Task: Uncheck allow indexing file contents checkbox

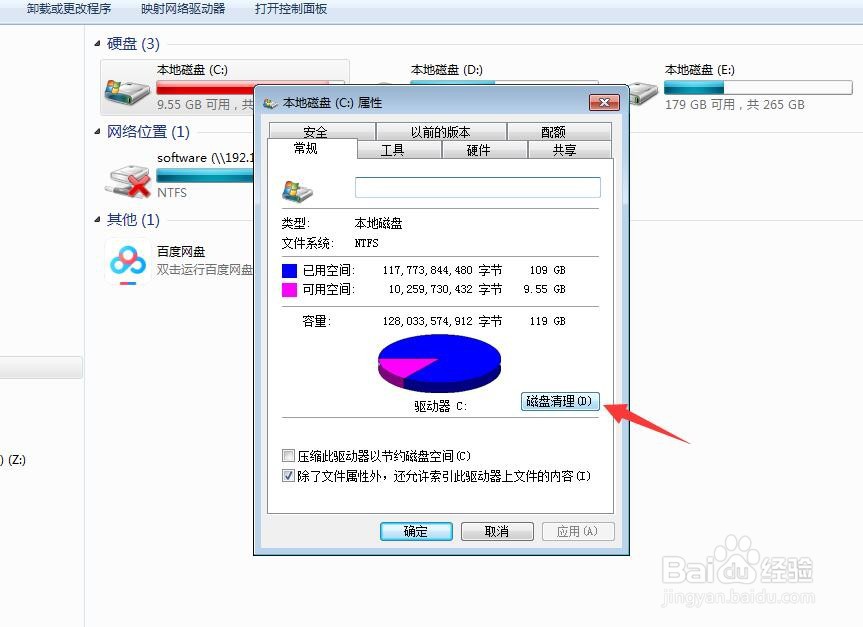Action: click(288, 476)
